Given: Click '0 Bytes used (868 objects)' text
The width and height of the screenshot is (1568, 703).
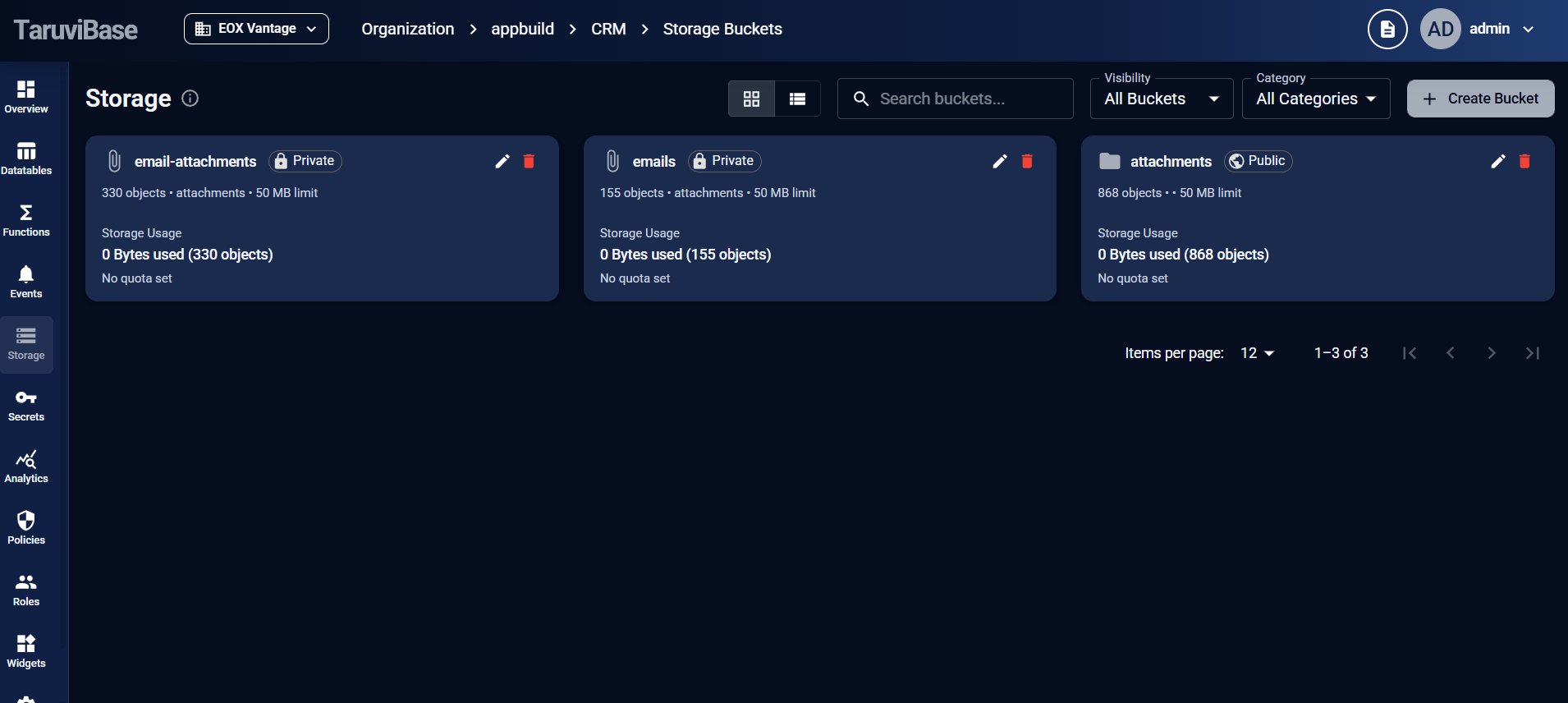Looking at the screenshot, I should 1184,255.
